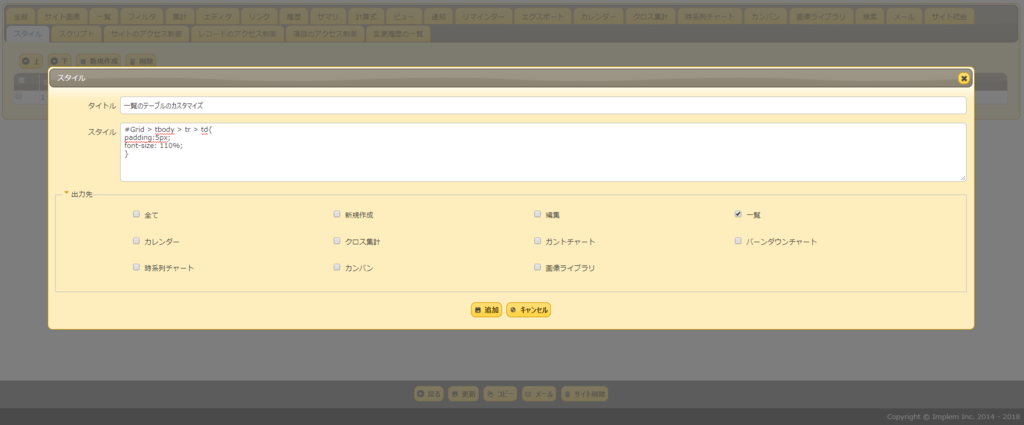Switch to the リンク tab
Viewport: 1024px width, 425px height.
click(259, 16)
